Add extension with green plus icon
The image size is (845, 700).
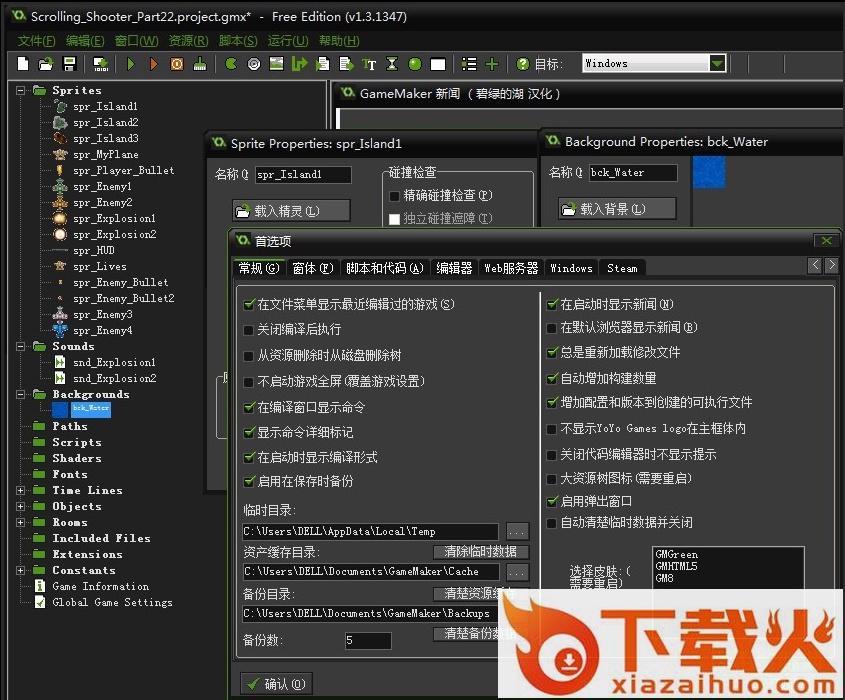coord(492,64)
